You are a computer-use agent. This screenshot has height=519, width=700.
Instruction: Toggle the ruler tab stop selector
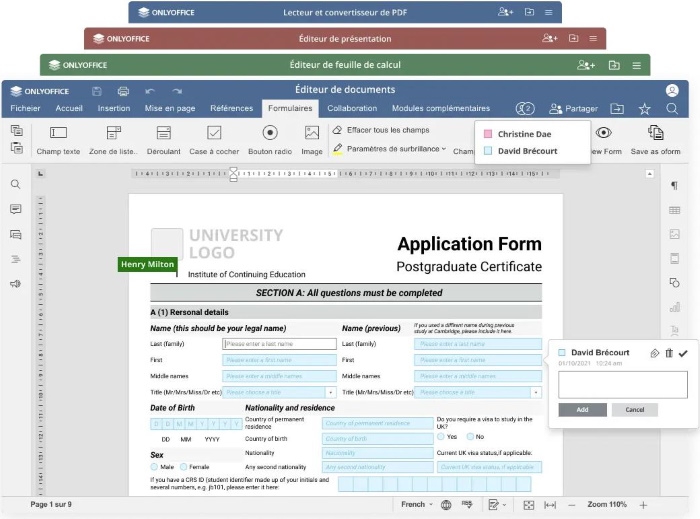coord(41,174)
